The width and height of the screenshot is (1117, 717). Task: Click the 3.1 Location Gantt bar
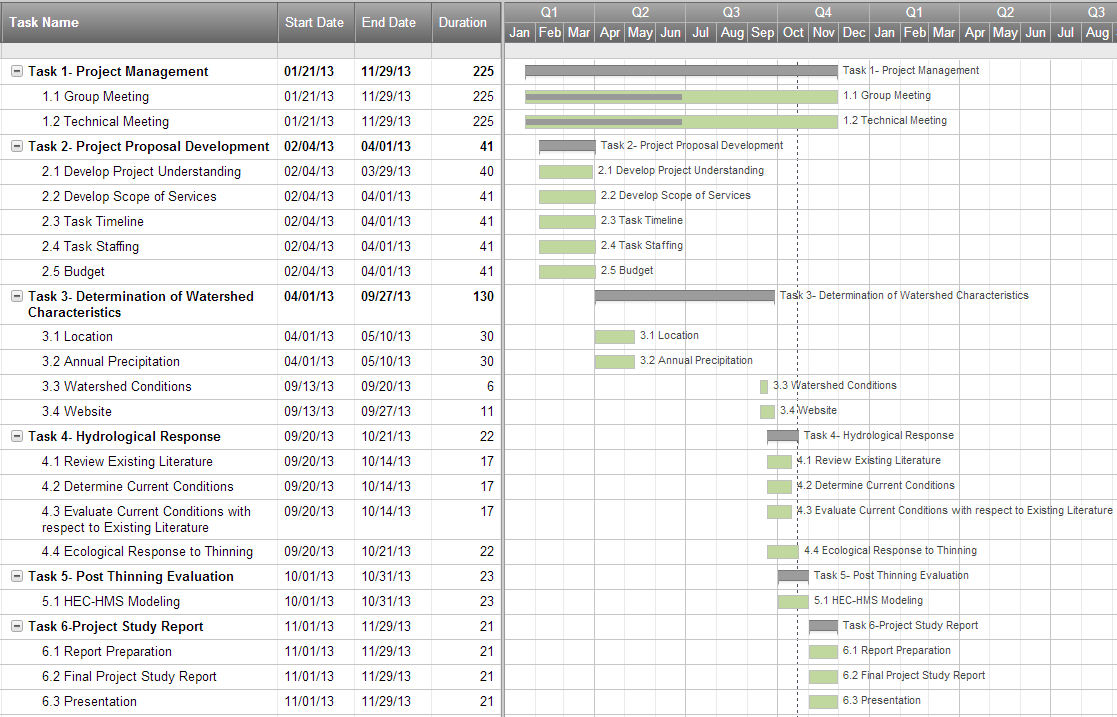615,336
